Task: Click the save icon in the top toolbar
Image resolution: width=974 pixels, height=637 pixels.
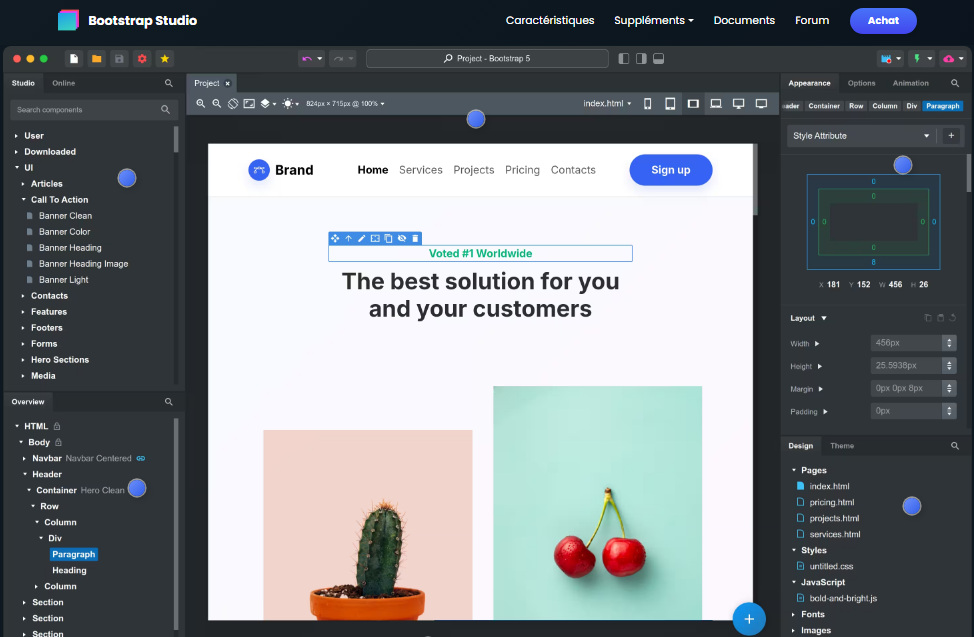Action: point(118,59)
